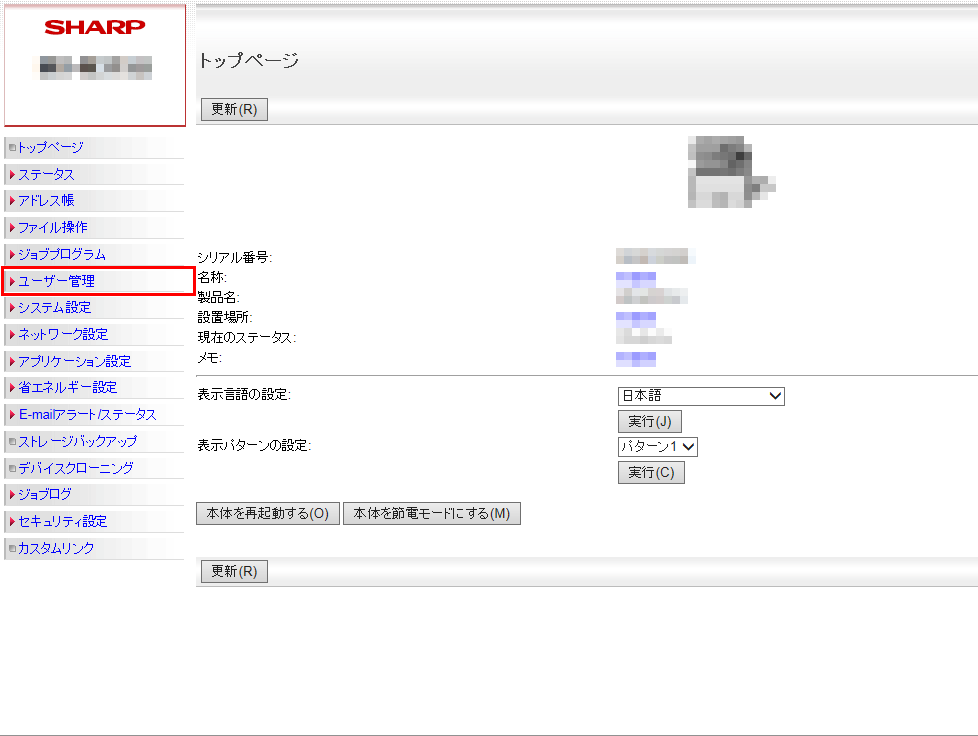This screenshot has width=978, height=736.
Task: Select ユーザー管理 in the sidebar
Action: [x=57, y=281]
